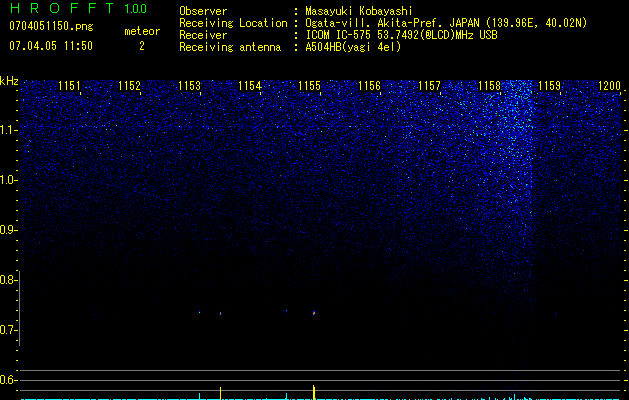Image resolution: width=629 pixels, height=400 pixels.
Task: Click the 1153 time axis label
Action: coord(189,86)
